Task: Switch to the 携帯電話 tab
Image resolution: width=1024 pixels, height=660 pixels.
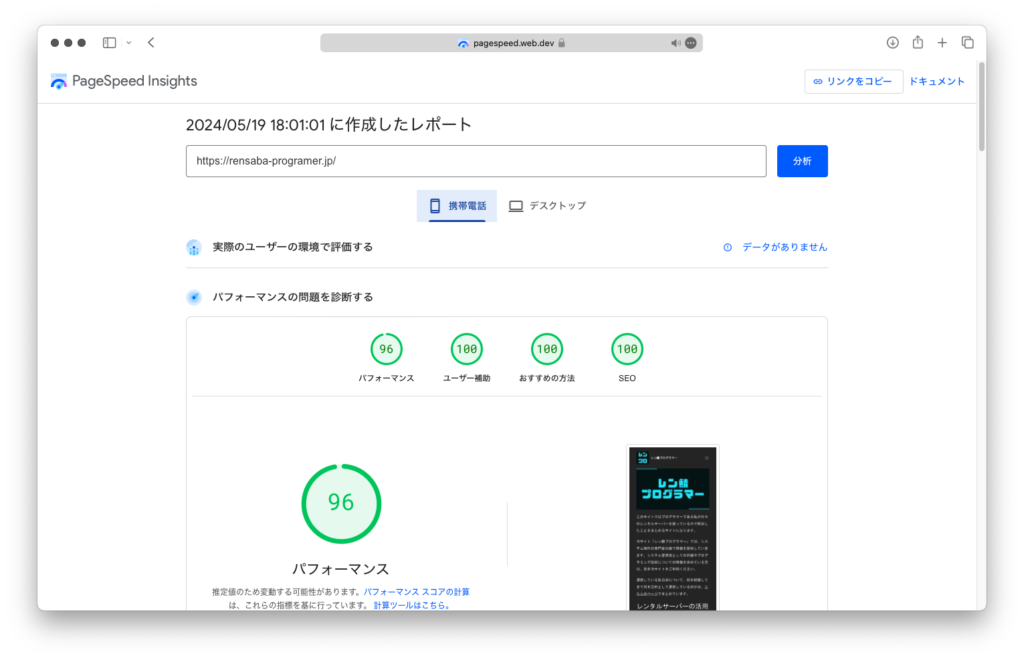Action: (x=457, y=206)
